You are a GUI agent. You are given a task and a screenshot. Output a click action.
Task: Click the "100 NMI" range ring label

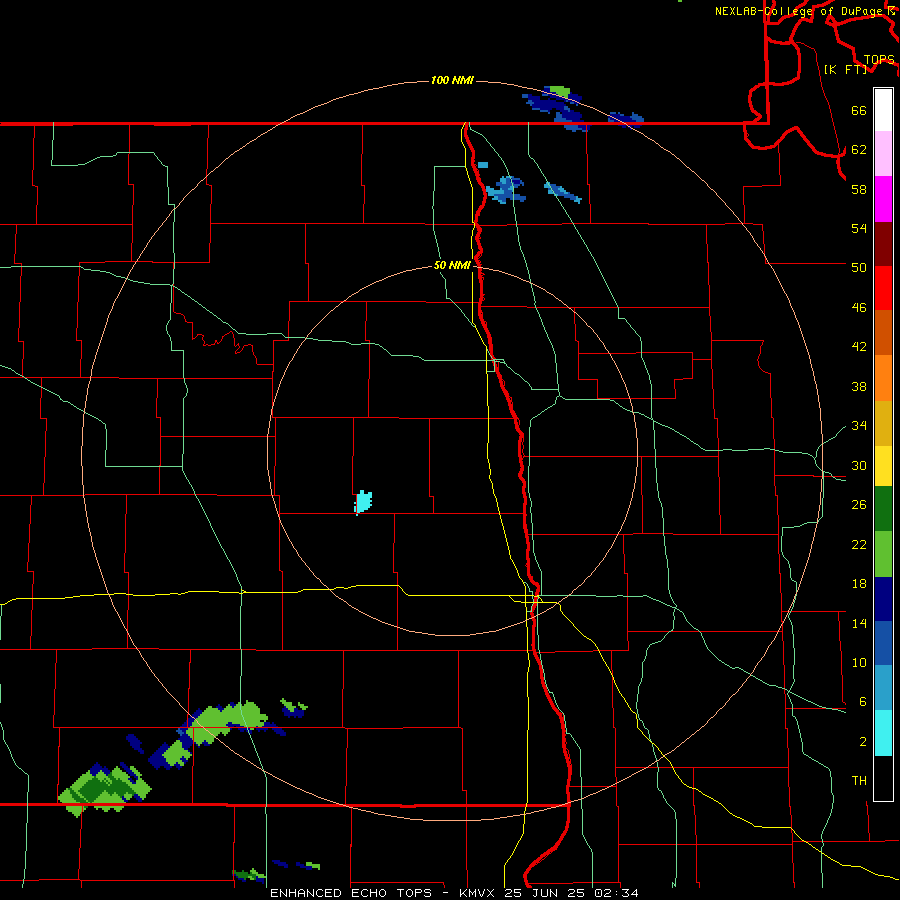tap(452, 80)
